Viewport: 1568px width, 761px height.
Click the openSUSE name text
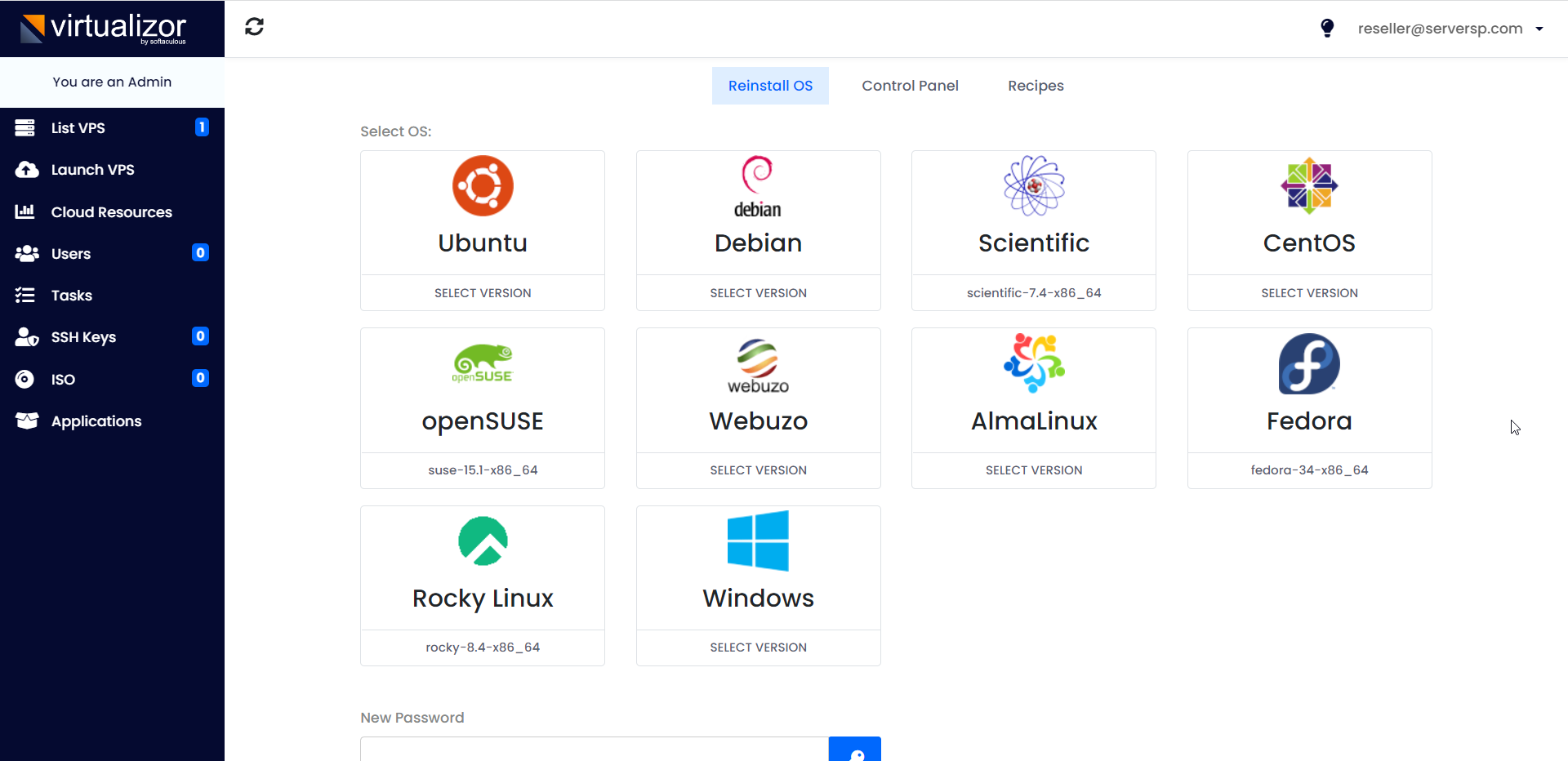coord(483,421)
